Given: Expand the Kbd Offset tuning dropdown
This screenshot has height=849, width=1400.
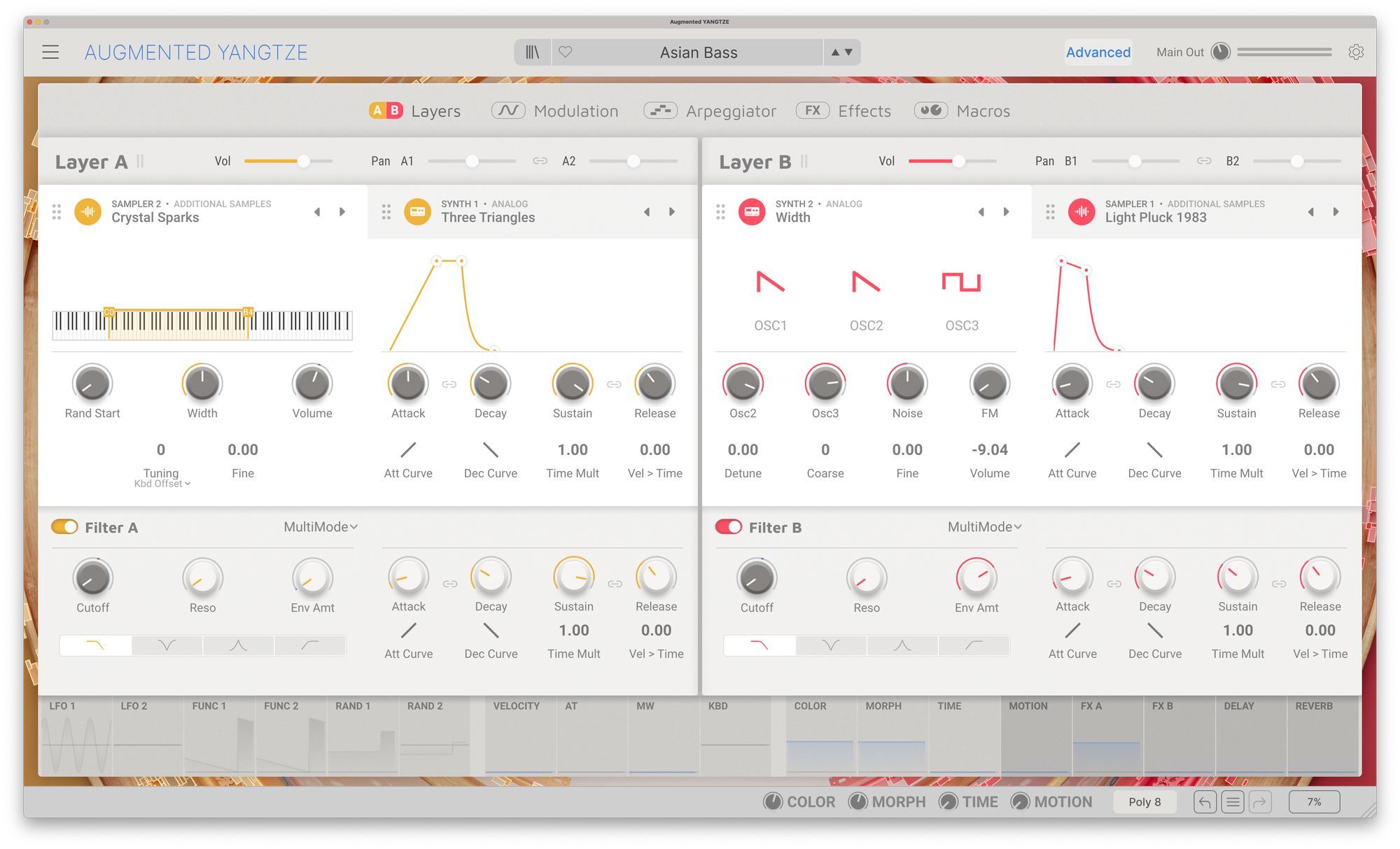Looking at the screenshot, I should click(162, 484).
